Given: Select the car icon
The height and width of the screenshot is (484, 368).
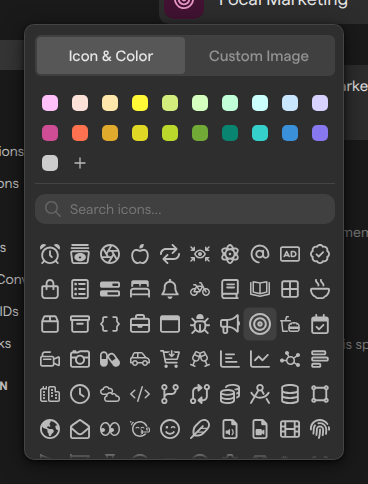Looking at the screenshot, I should click(x=140, y=359).
